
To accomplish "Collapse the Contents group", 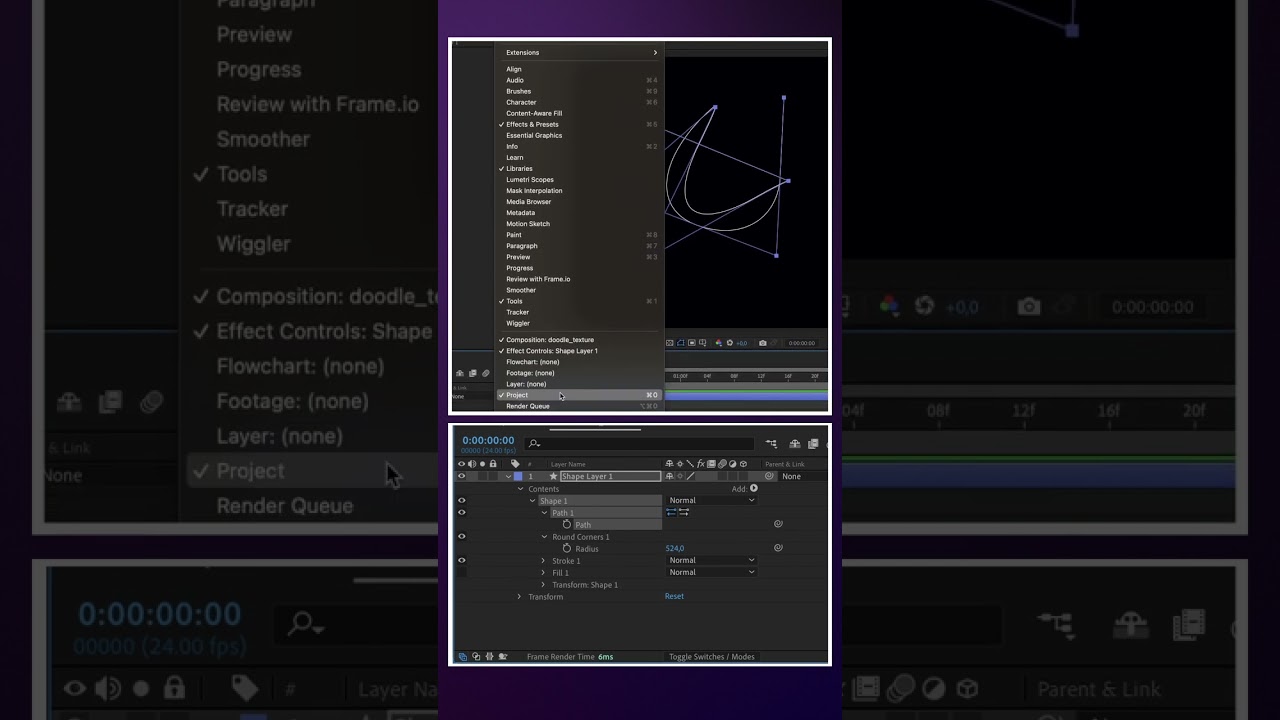I will pyautogui.click(x=520, y=489).
